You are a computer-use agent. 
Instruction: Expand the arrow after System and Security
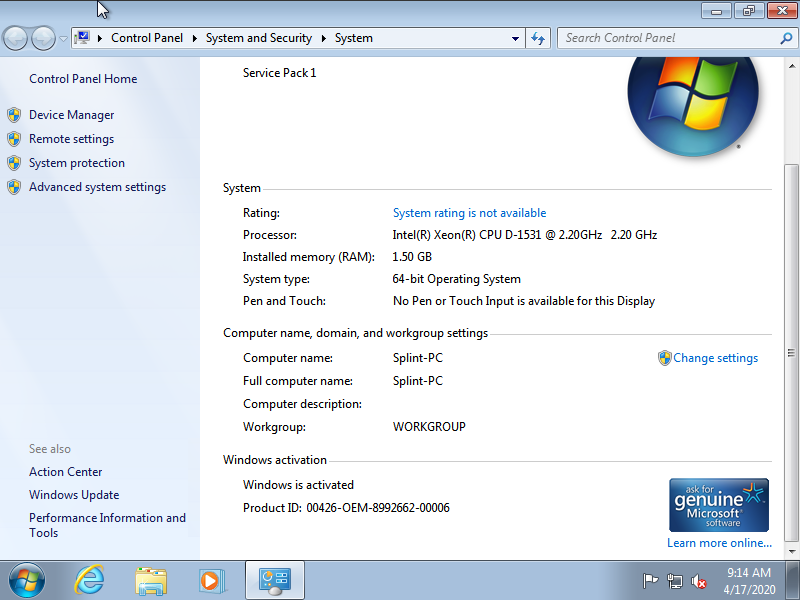323,38
